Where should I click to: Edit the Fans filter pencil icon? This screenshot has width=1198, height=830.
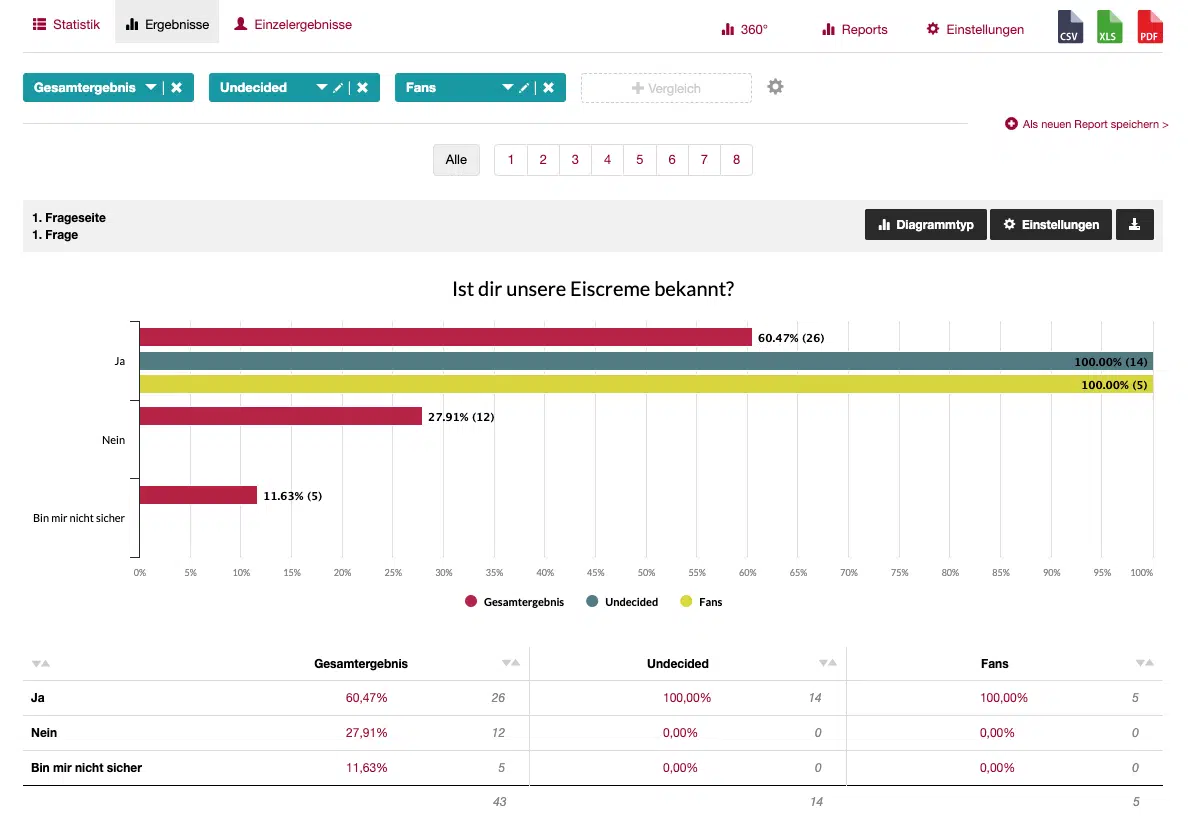(x=524, y=88)
